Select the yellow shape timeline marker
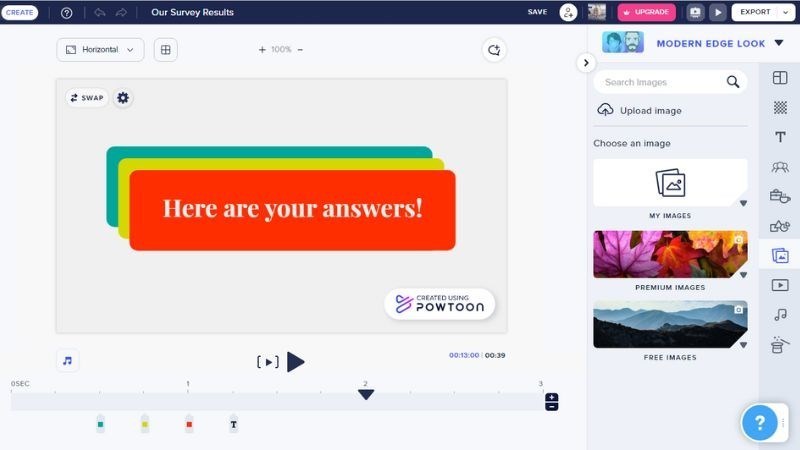 145,424
